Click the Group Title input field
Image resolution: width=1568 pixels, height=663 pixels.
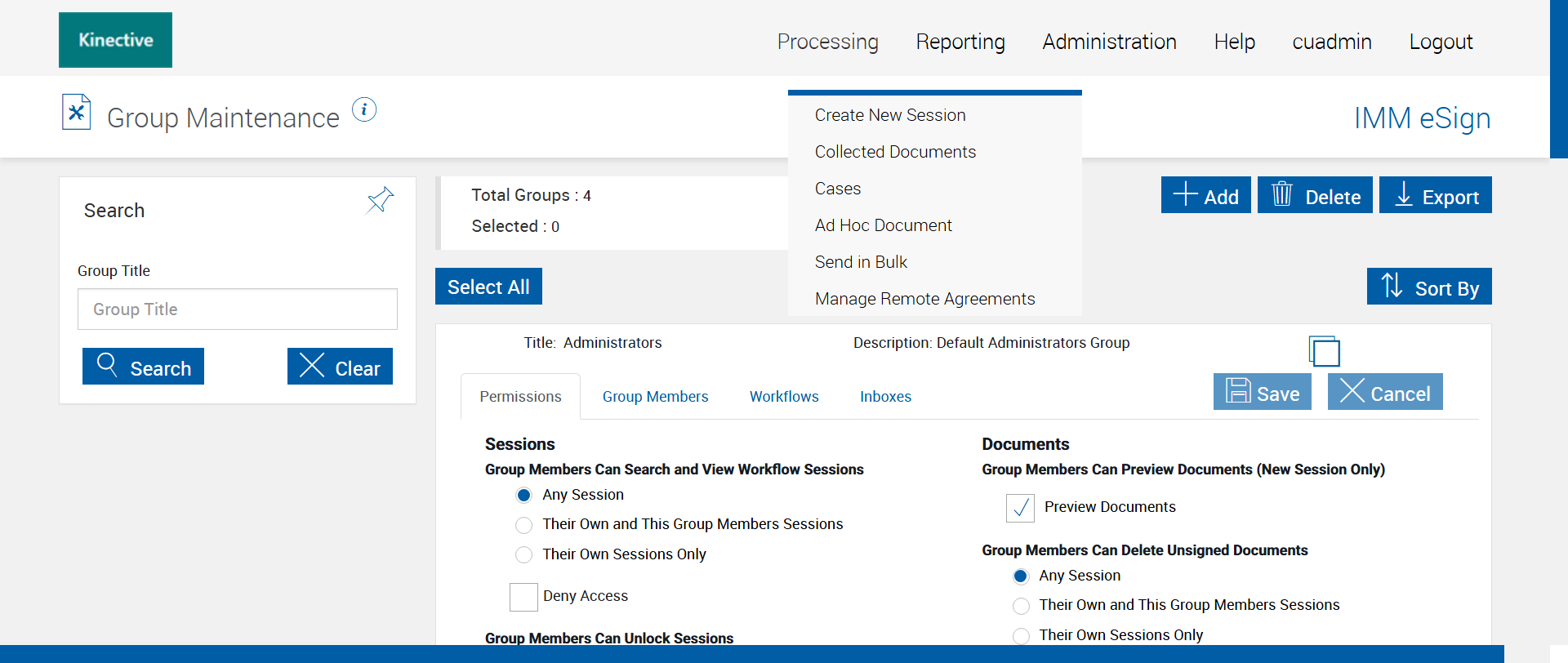[x=238, y=309]
